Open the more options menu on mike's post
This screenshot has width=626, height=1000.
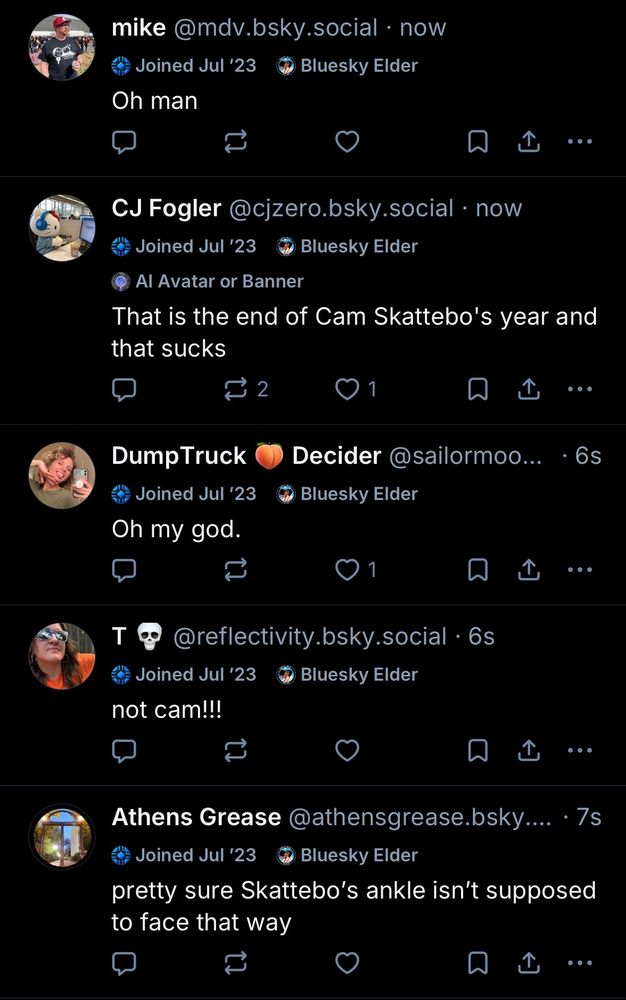point(580,141)
